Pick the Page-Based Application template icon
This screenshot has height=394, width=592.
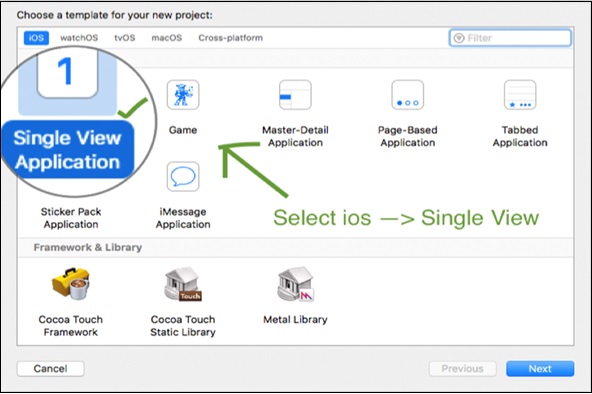click(x=407, y=95)
